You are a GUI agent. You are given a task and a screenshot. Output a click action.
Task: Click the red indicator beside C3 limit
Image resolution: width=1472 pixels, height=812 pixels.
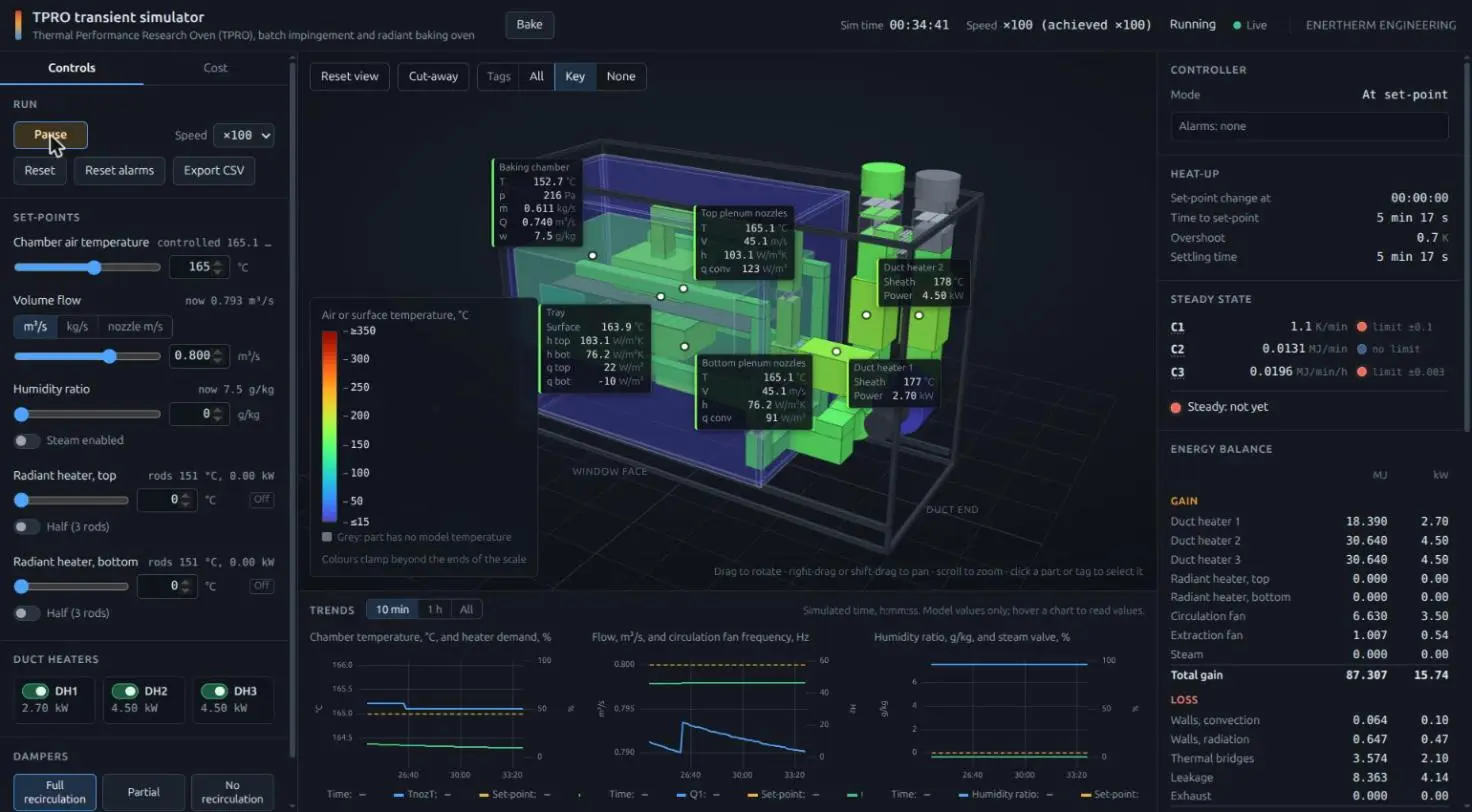coord(1362,372)
